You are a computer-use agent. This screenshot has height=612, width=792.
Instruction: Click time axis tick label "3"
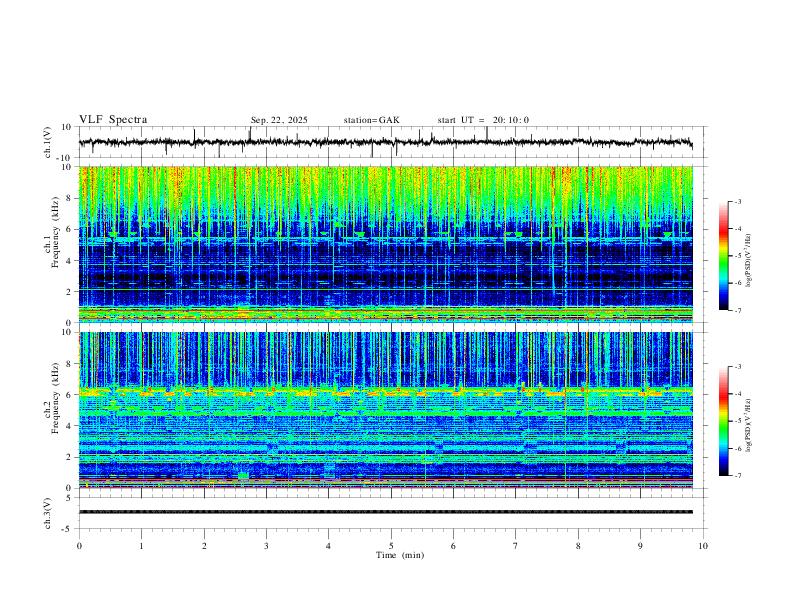click(266, 546)
